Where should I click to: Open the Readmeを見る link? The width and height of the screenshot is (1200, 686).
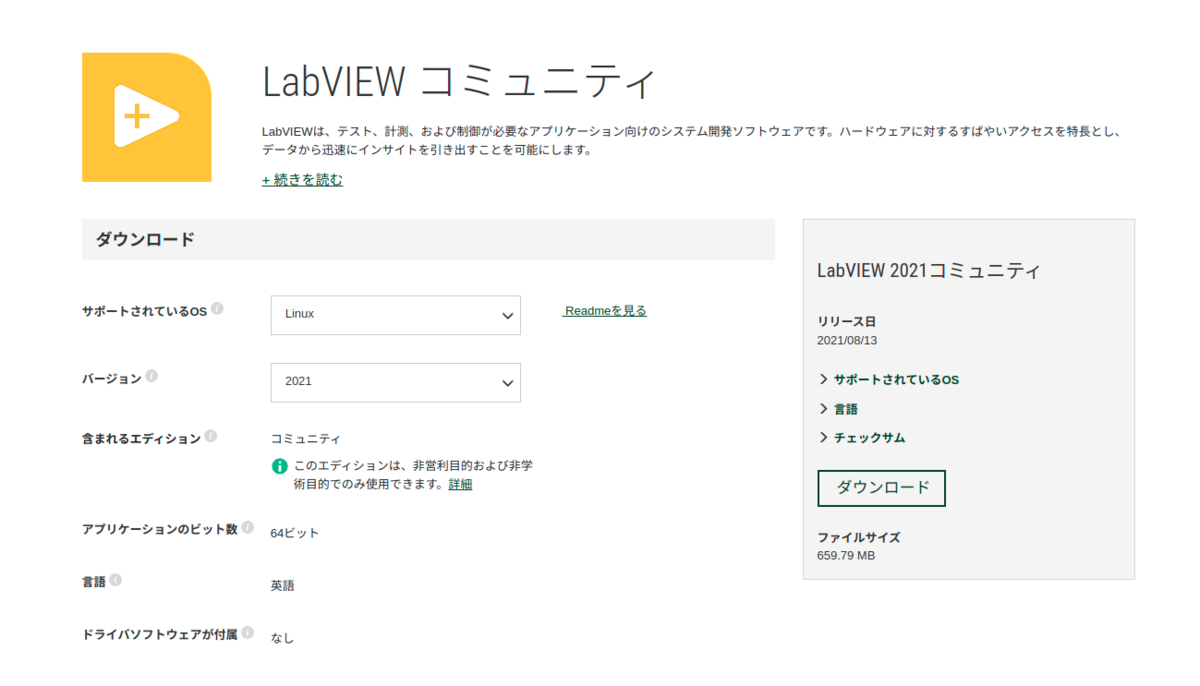pos(605,311)
